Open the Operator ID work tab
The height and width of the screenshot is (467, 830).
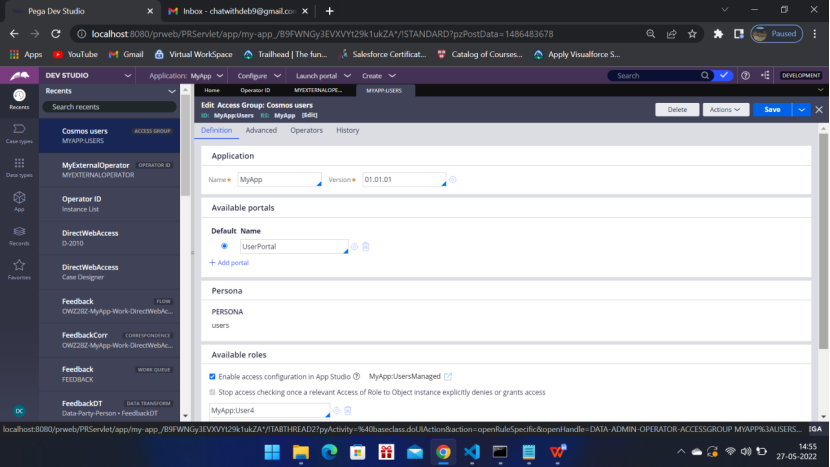[x=255, y=91]
